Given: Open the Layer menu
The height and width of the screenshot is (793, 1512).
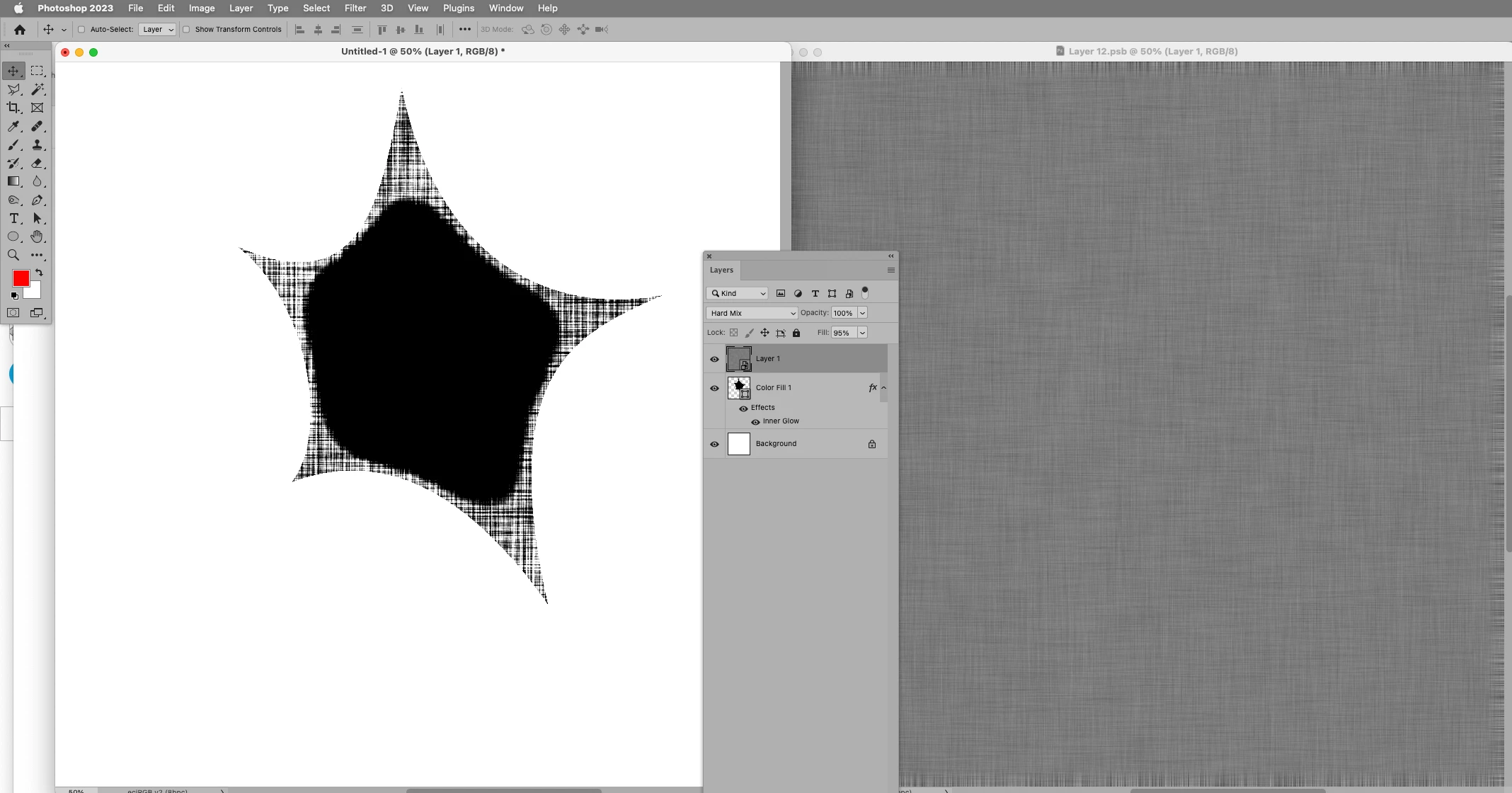Looking at the screenshot, I should 241,8.
